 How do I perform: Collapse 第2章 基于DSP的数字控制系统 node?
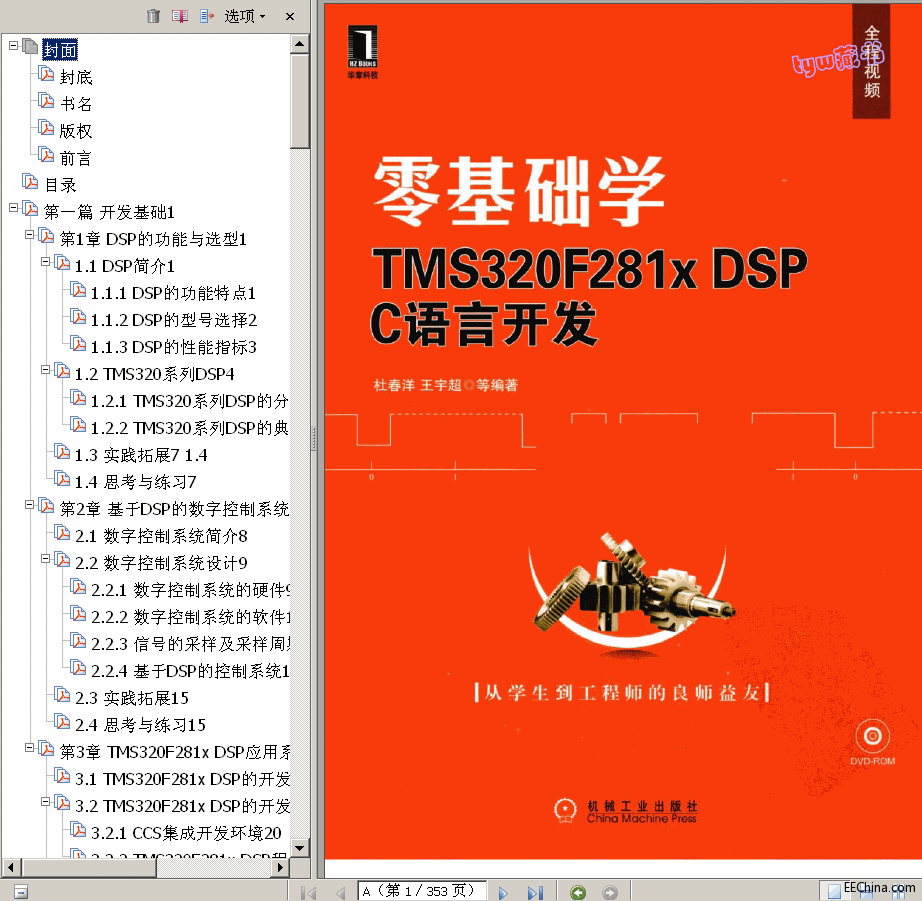29,505
